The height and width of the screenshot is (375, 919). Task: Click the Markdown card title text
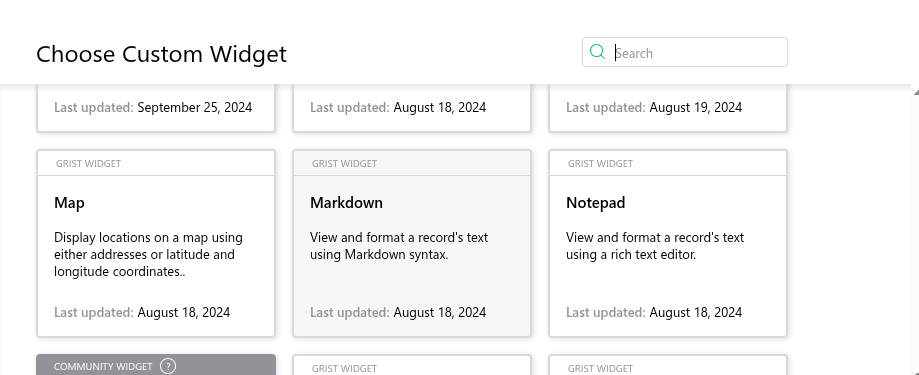[x=346, y=203]
